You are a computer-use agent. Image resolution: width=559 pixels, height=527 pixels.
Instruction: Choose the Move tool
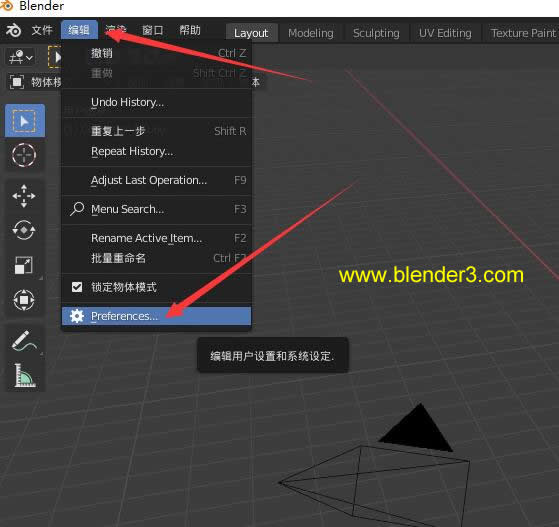24,196
